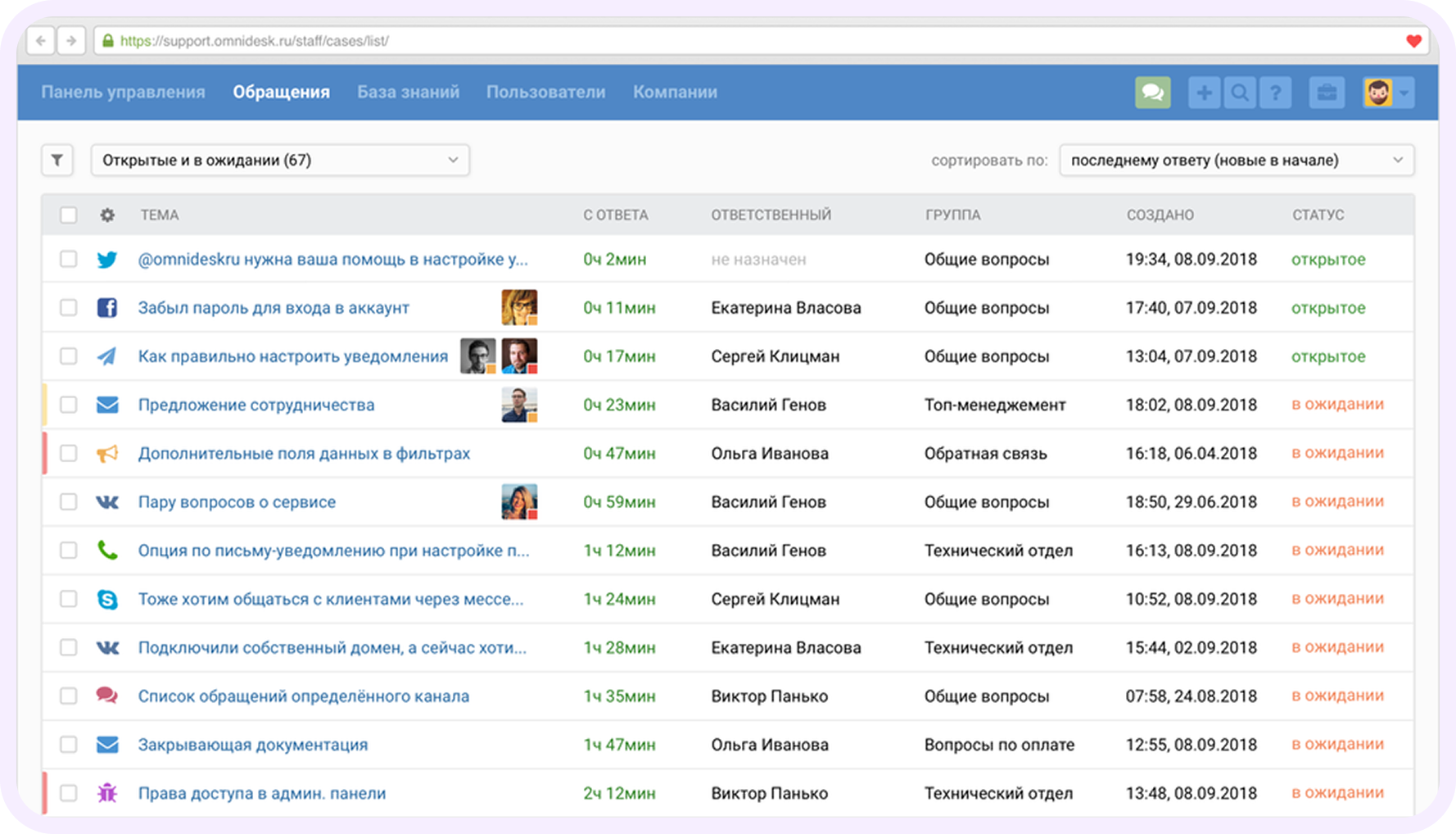Click the search magnifier icon in the navbar
The height and width of the screenshot is (834, 1456).
click(1240, 92)
